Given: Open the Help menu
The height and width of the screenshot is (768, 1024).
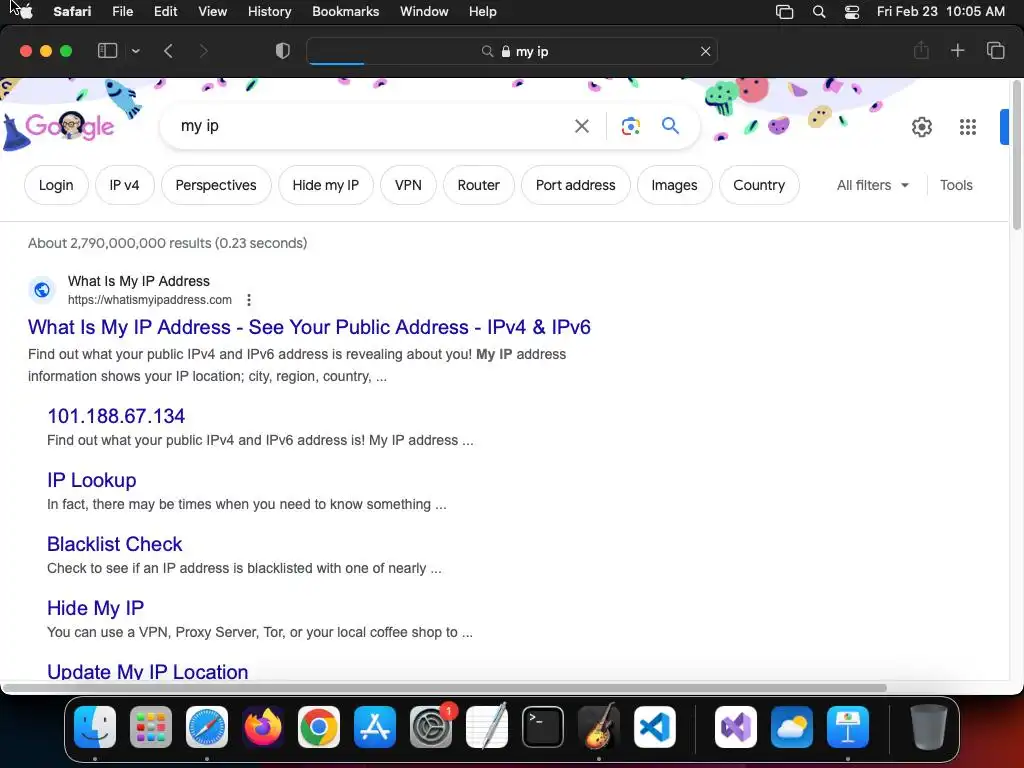Looking at the screenshot, I should point(483,11).
